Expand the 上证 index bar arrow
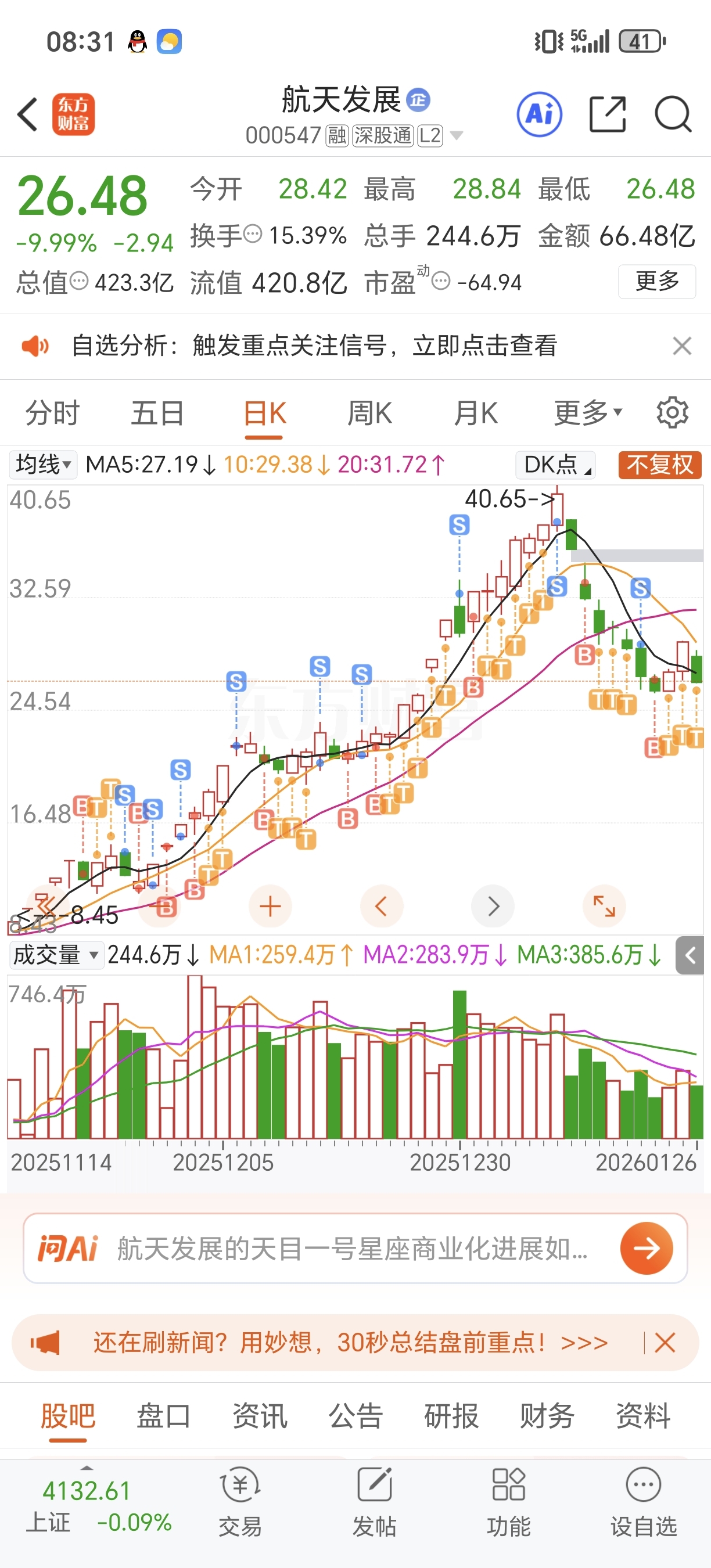This screenshot has width=711, height=1568. point(87,1468)
